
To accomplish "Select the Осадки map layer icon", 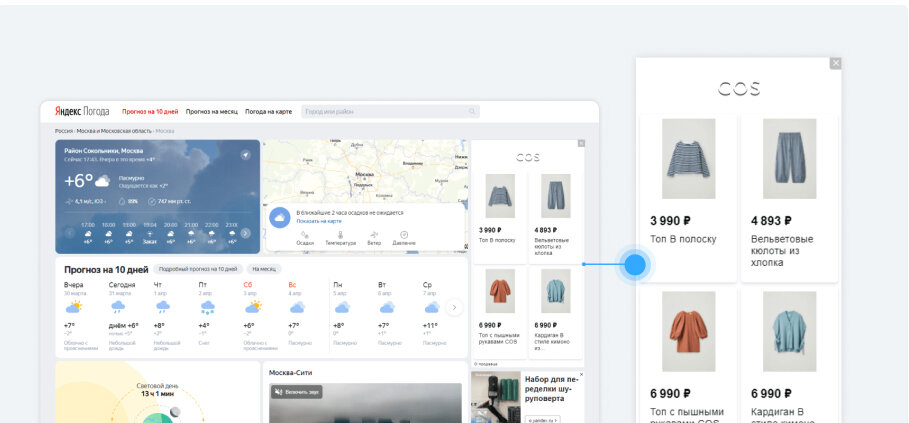I will tap(305, 234).
